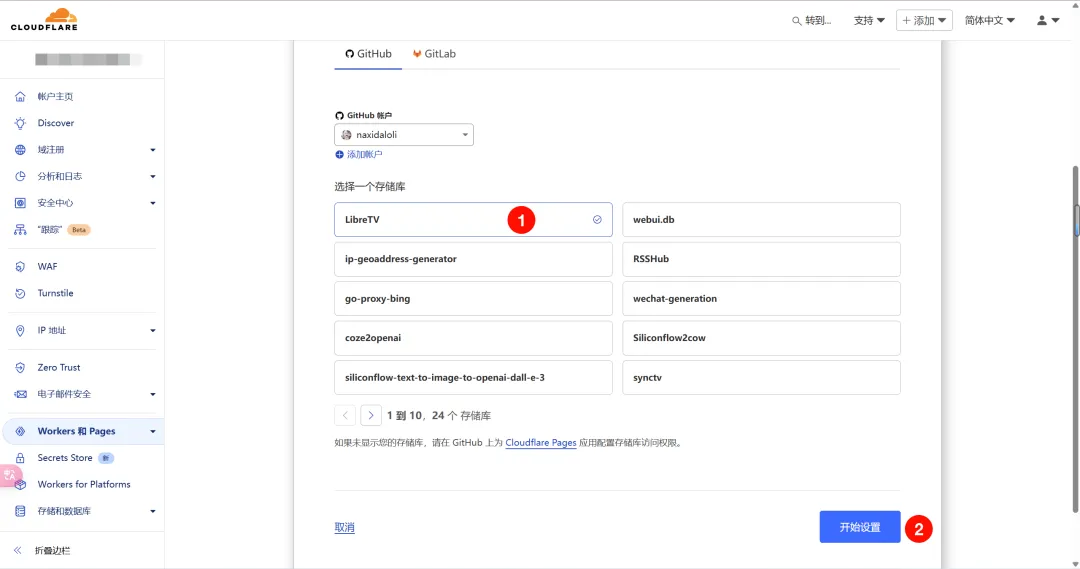Image resolution: width=1080 pixels, height=569 pixels.
Task: Open the Cloudflare Pages link
Action: coord(541,443)
